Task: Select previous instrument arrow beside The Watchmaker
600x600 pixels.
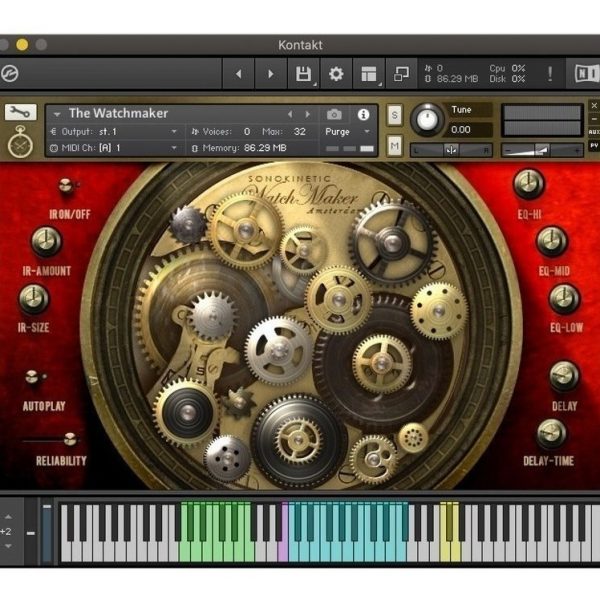Action: pyautogui.click(x=290, y=114)
